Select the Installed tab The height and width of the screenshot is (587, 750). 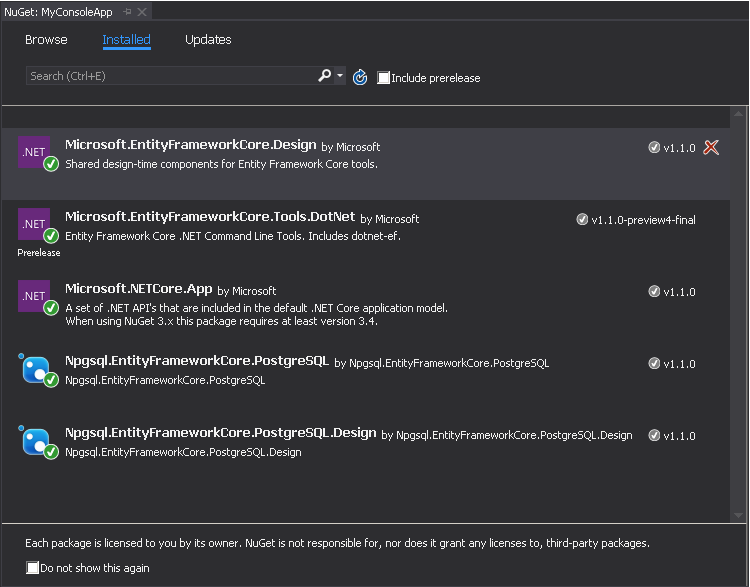(126, 39)
